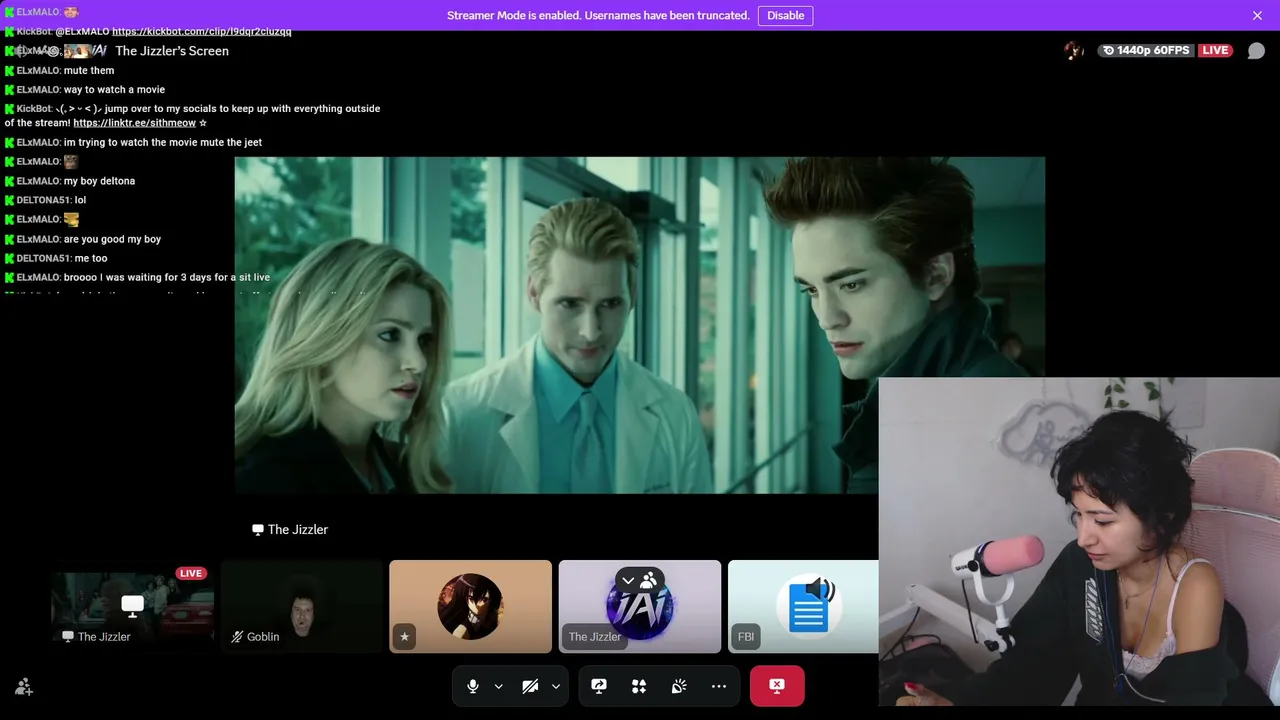Click the muted microphone icon beside Goblin
This screenshot has width=1280, height=720.
click(237, 637)
